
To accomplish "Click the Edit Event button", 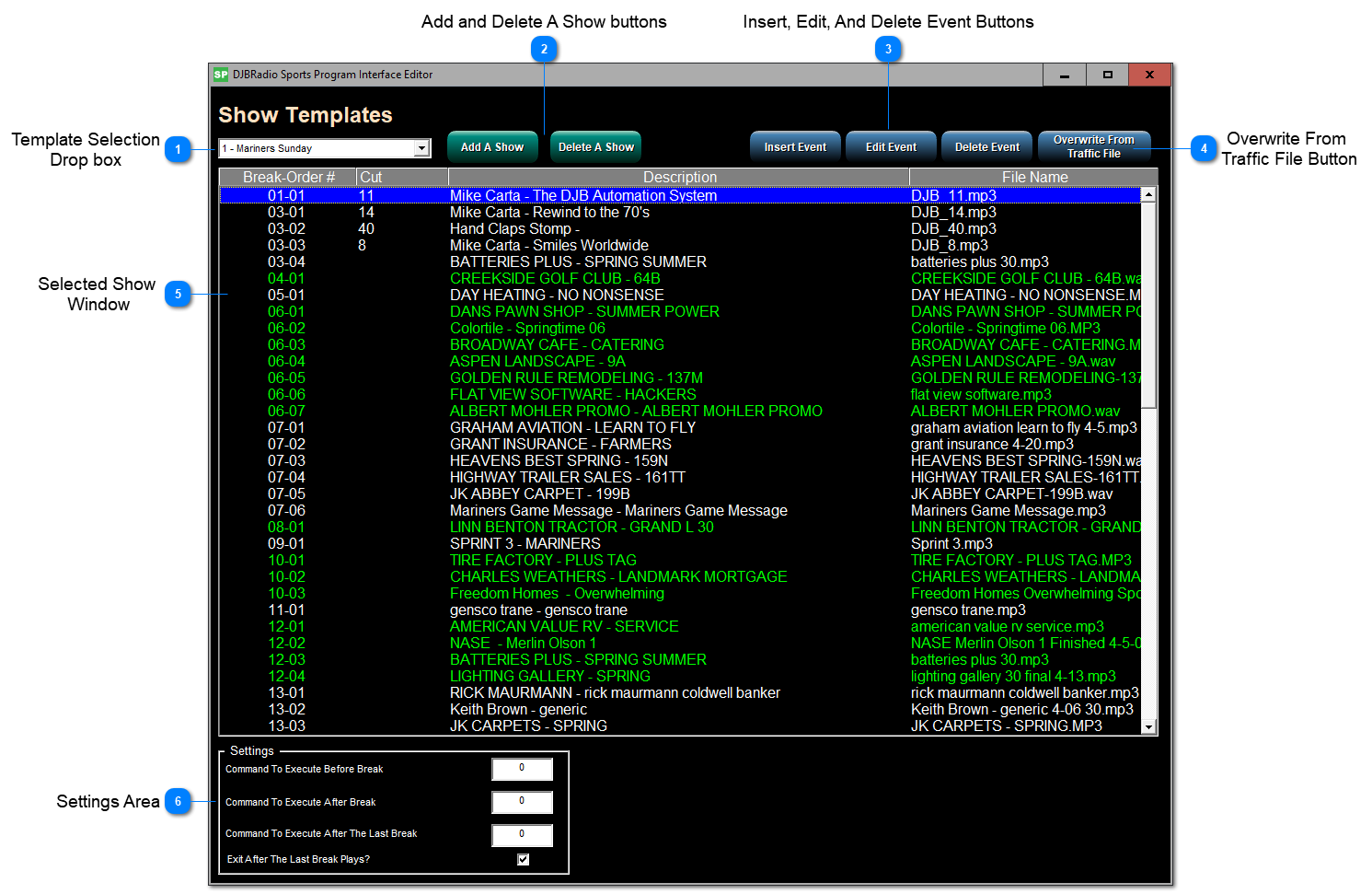I will tap(892, 147).
